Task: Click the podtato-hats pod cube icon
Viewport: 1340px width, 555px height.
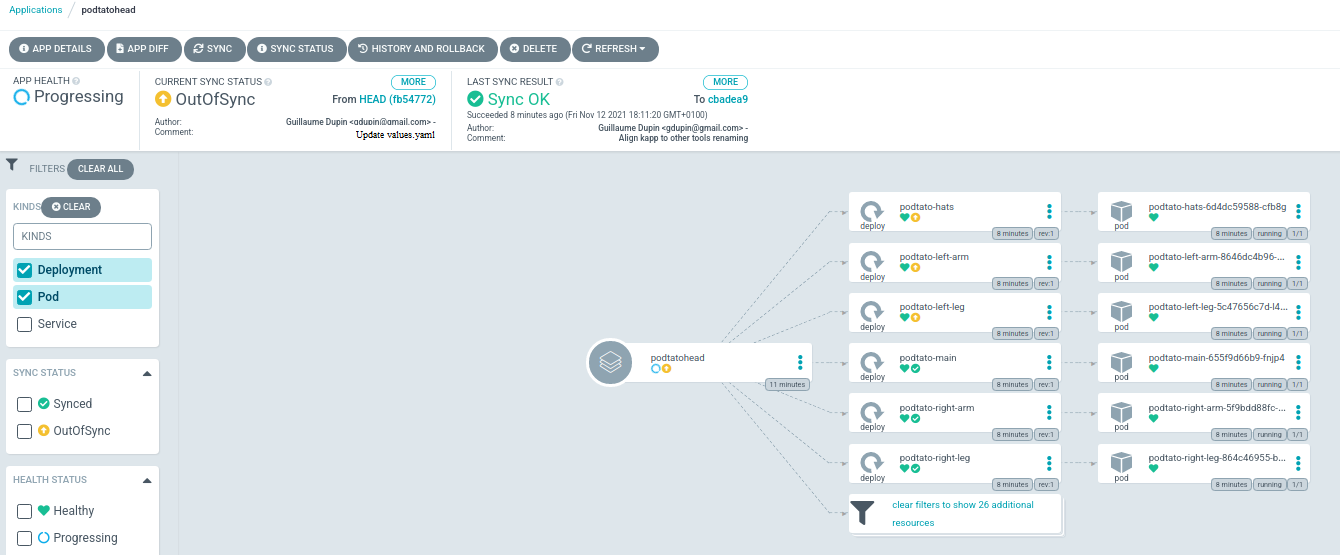Action: pyautogui.click(x=1121, y=211)
